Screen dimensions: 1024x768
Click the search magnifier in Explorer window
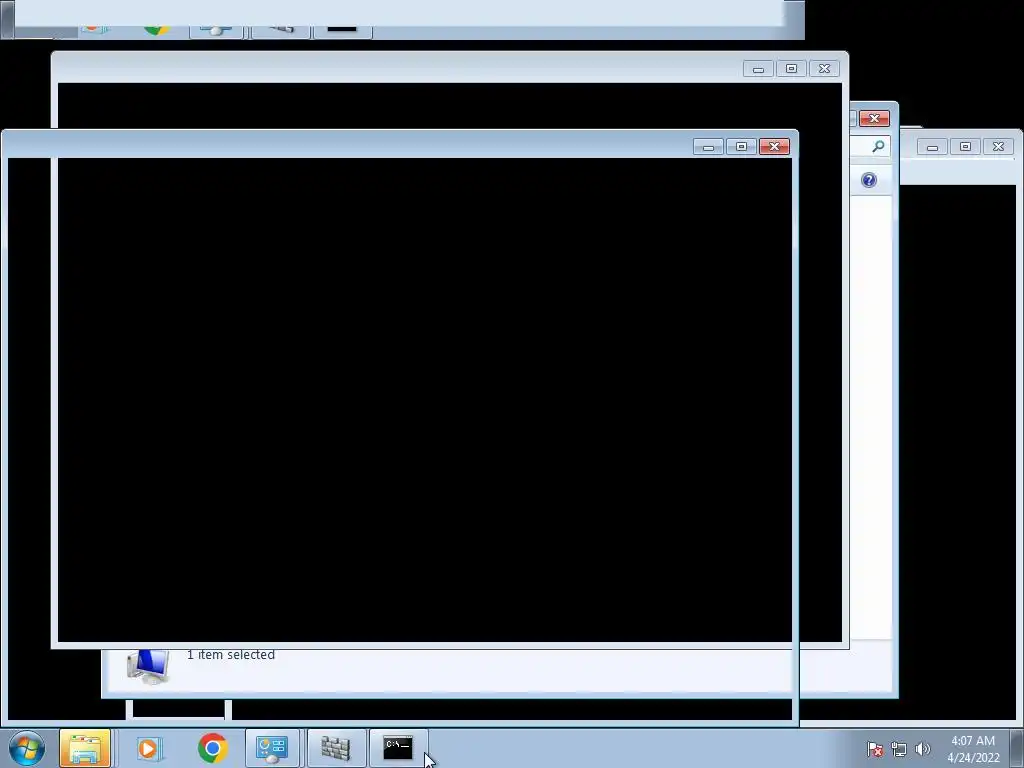coord(878,146)
